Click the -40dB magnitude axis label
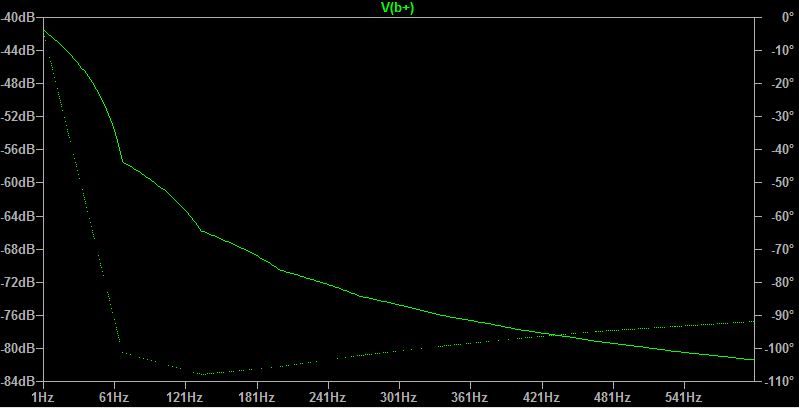 pos(17,17)
